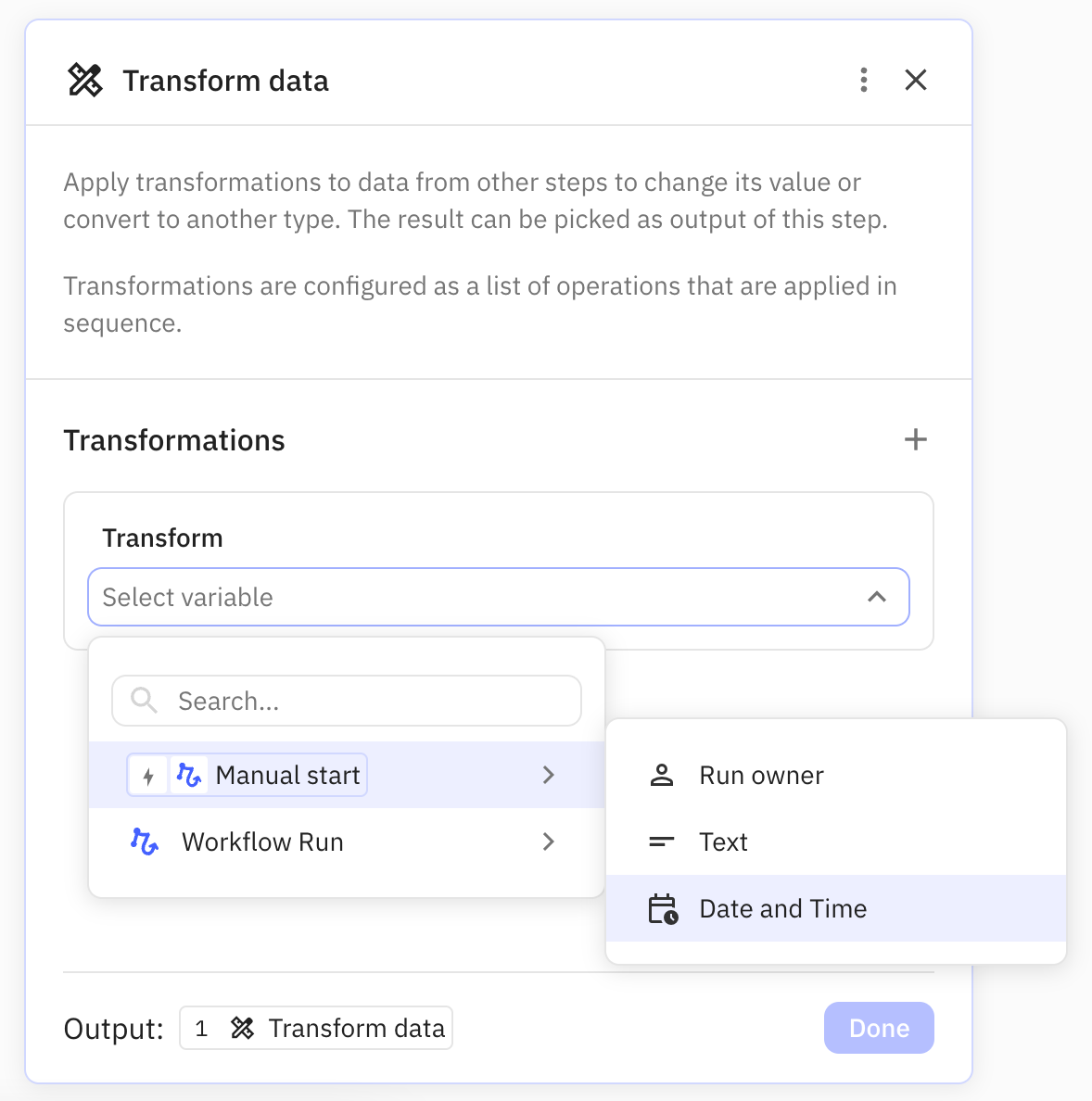Click the Transform data output chip
This screenshot has height=1101, width=1092.
click(x=315, y=1028)
